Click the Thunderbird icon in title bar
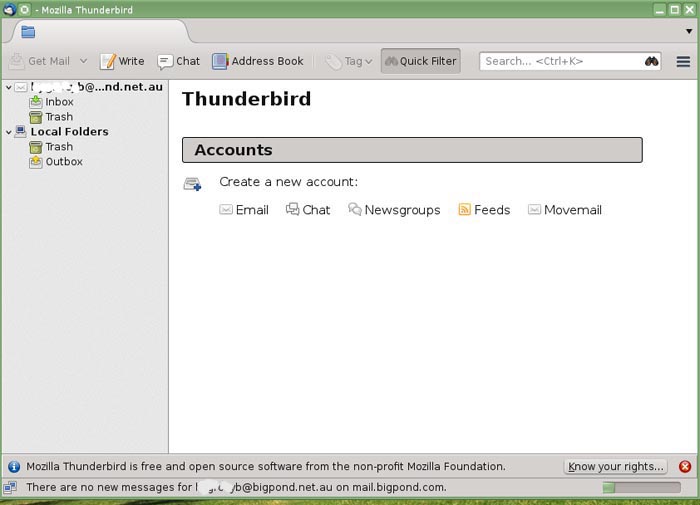The height and width of the screenshot is (505, 700). [9, 9]
